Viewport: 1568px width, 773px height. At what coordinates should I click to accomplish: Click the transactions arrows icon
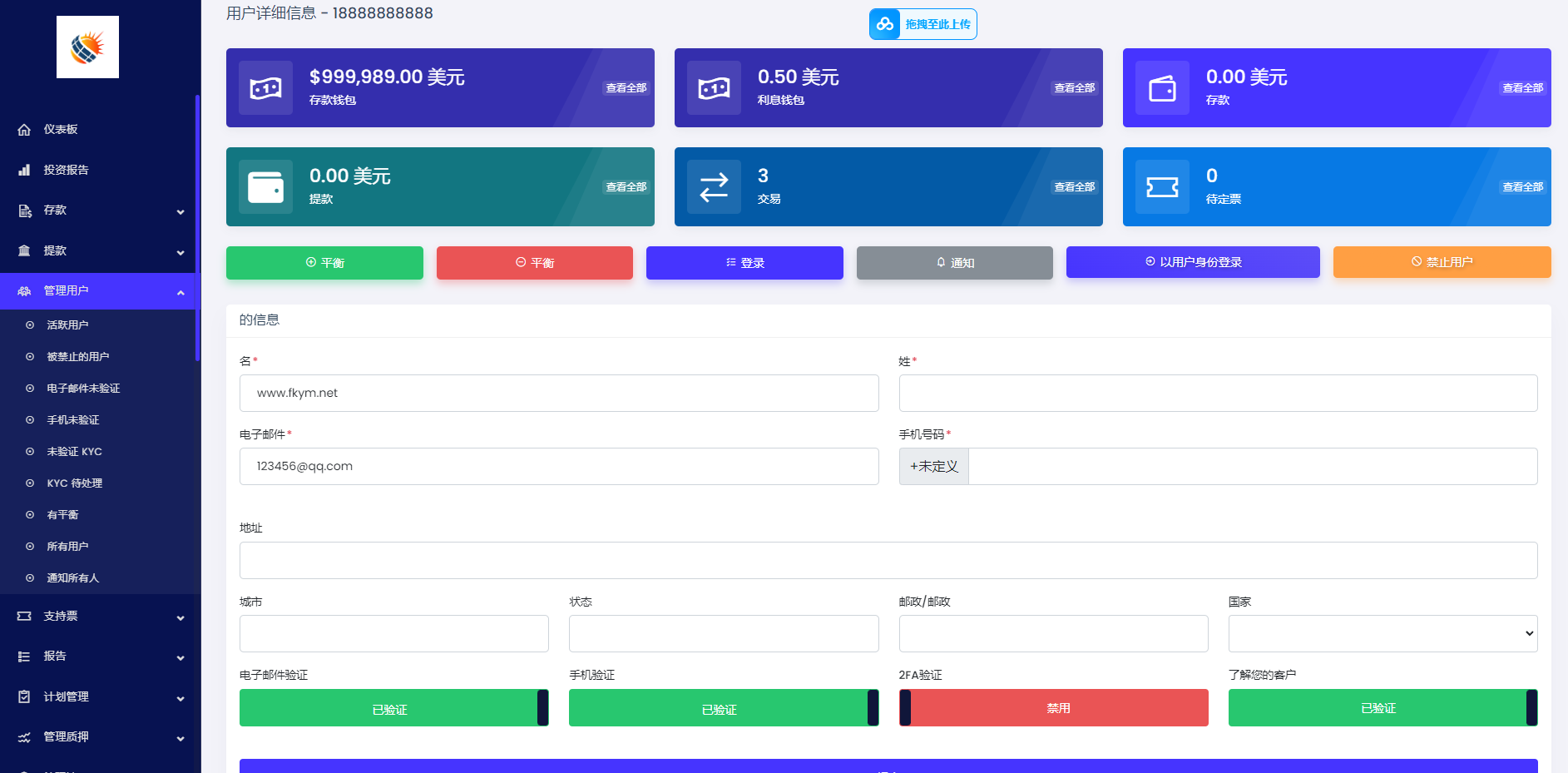pyautogui.click(x=714, y=186)
